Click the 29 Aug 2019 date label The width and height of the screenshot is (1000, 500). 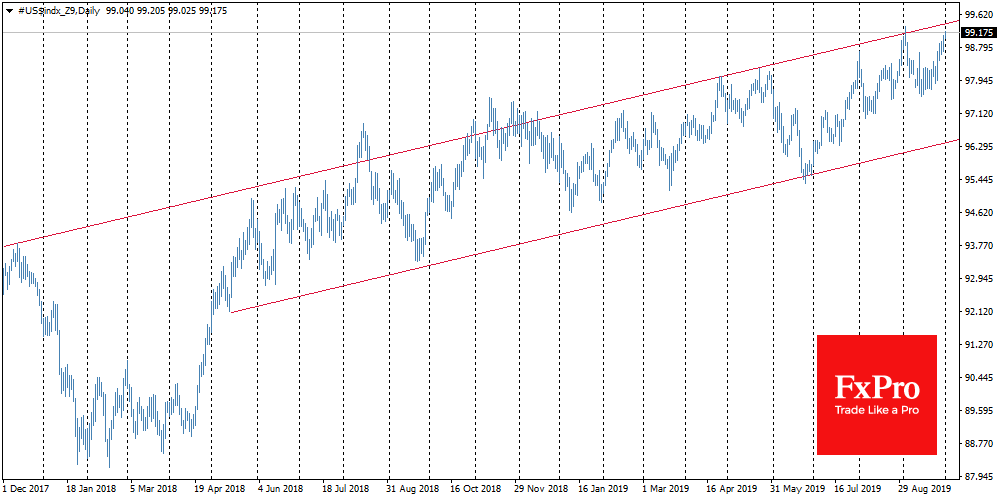(x=925, y=491)
